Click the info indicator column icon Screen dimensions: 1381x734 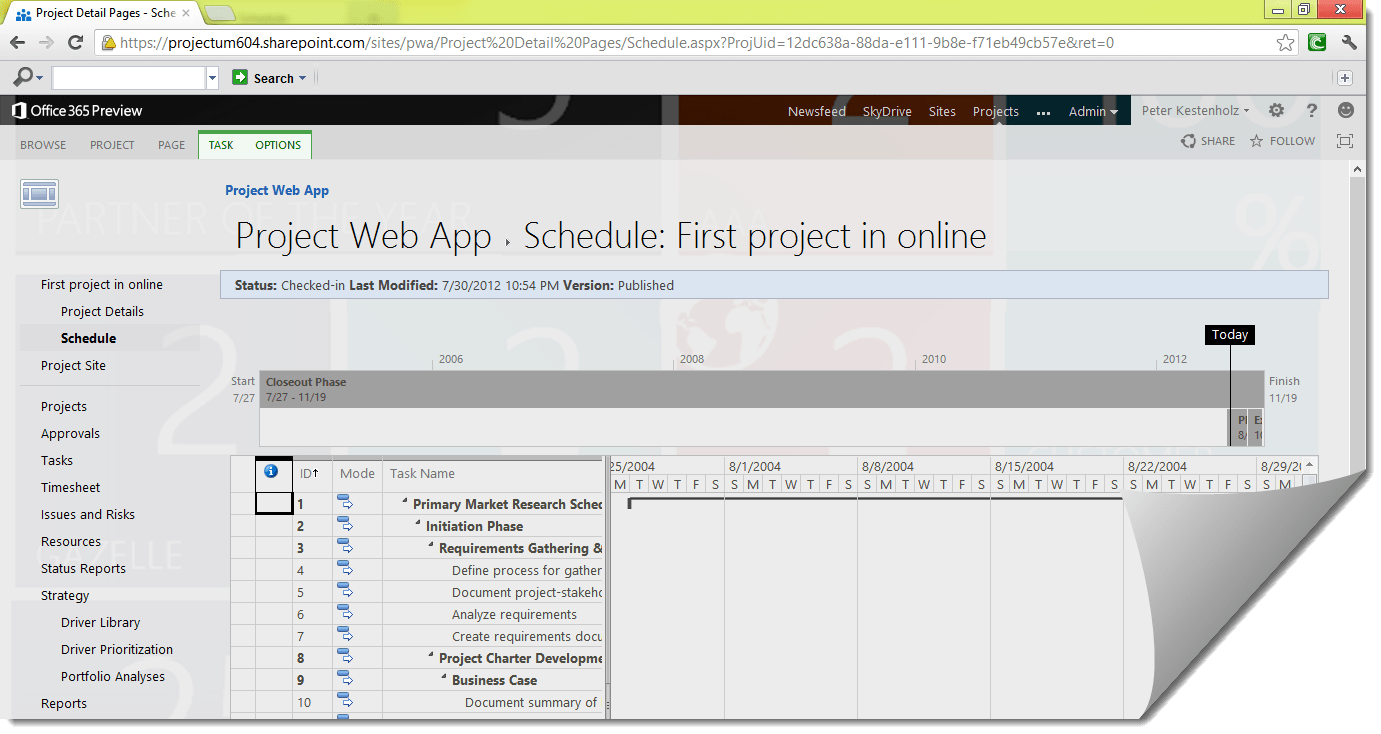pyautogui.click(x=270, y=471)
